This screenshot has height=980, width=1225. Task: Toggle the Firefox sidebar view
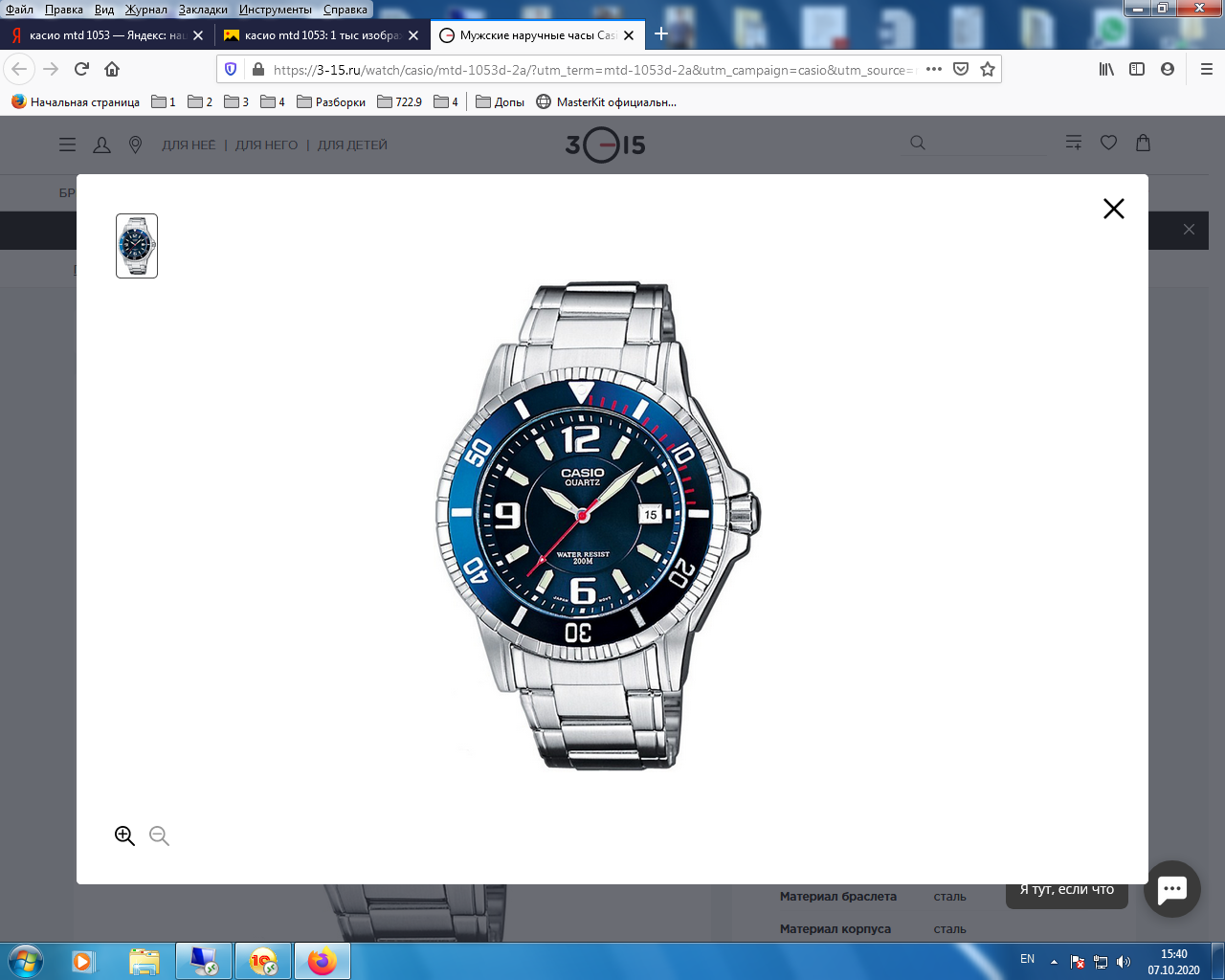pyautogui.click(x=1137, y=69)
